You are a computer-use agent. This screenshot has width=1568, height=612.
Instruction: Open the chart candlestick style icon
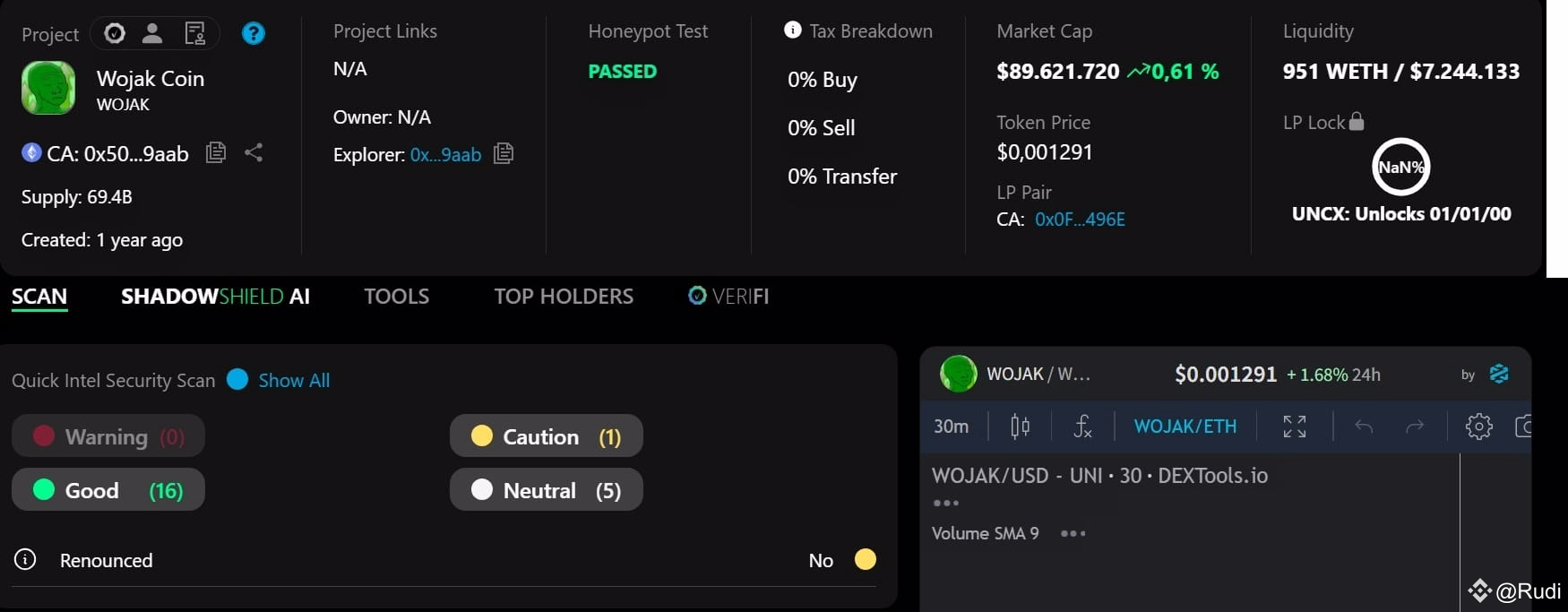point(1020,427)
